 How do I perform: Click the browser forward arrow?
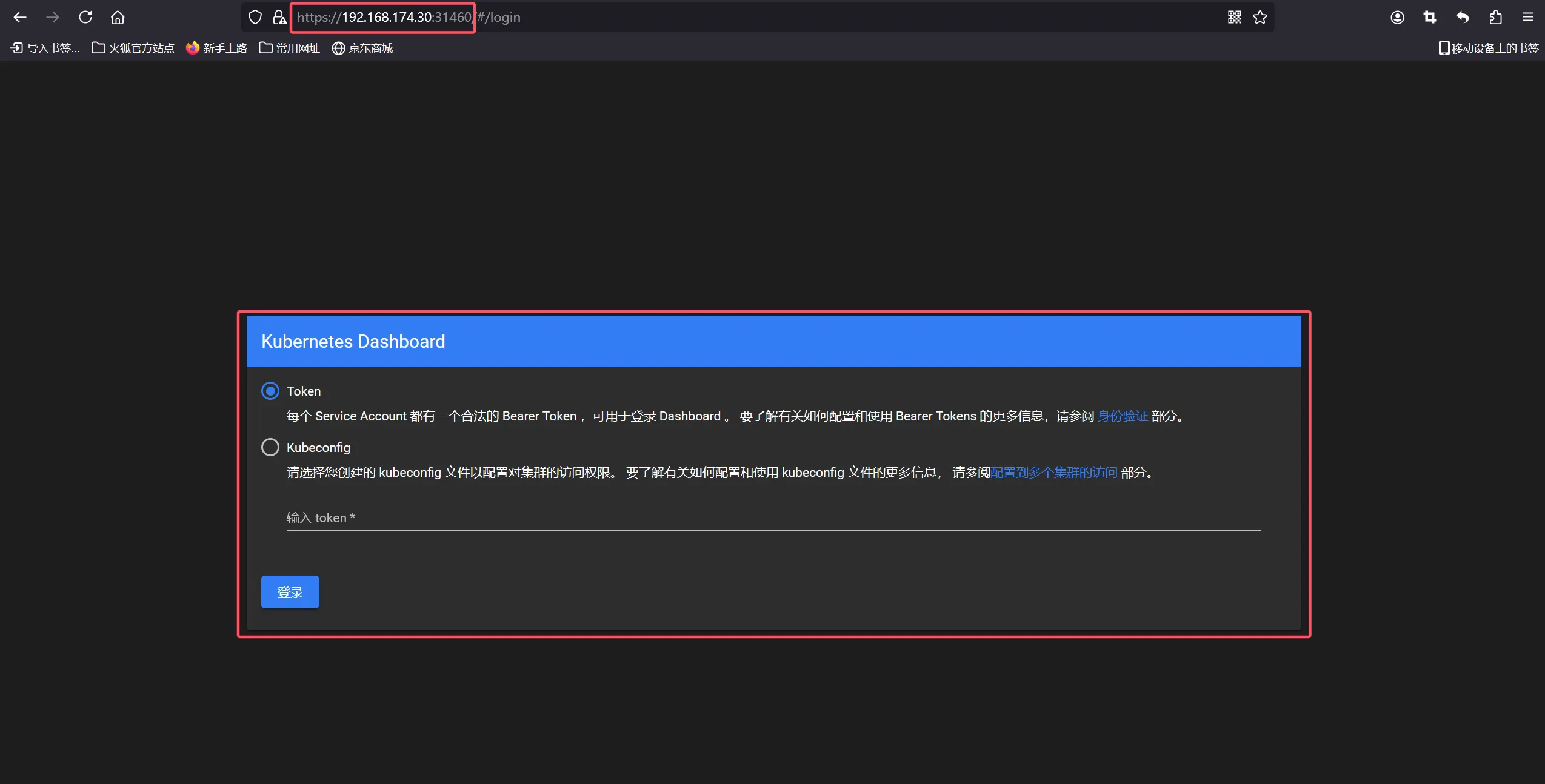pyautogui.click(x=53, y=17)
